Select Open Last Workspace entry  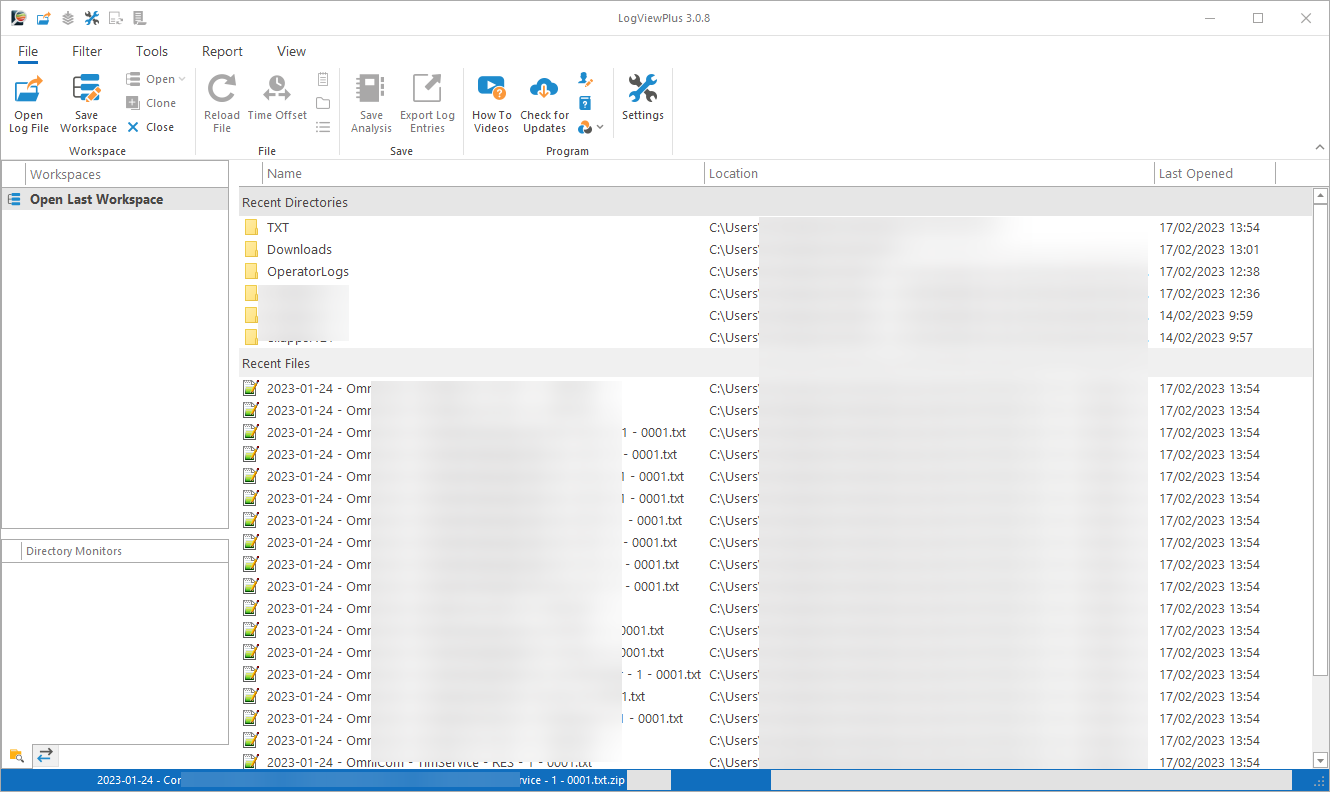tap(115, 199)
